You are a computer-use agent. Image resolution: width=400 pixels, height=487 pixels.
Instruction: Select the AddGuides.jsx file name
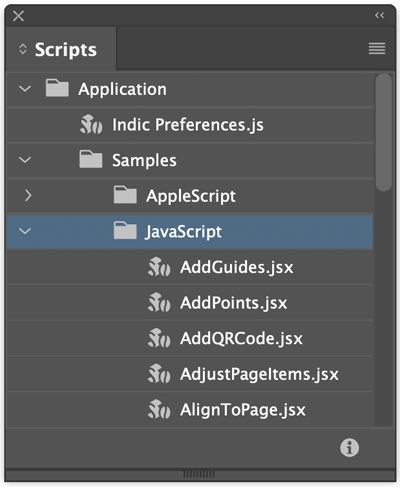237,267
